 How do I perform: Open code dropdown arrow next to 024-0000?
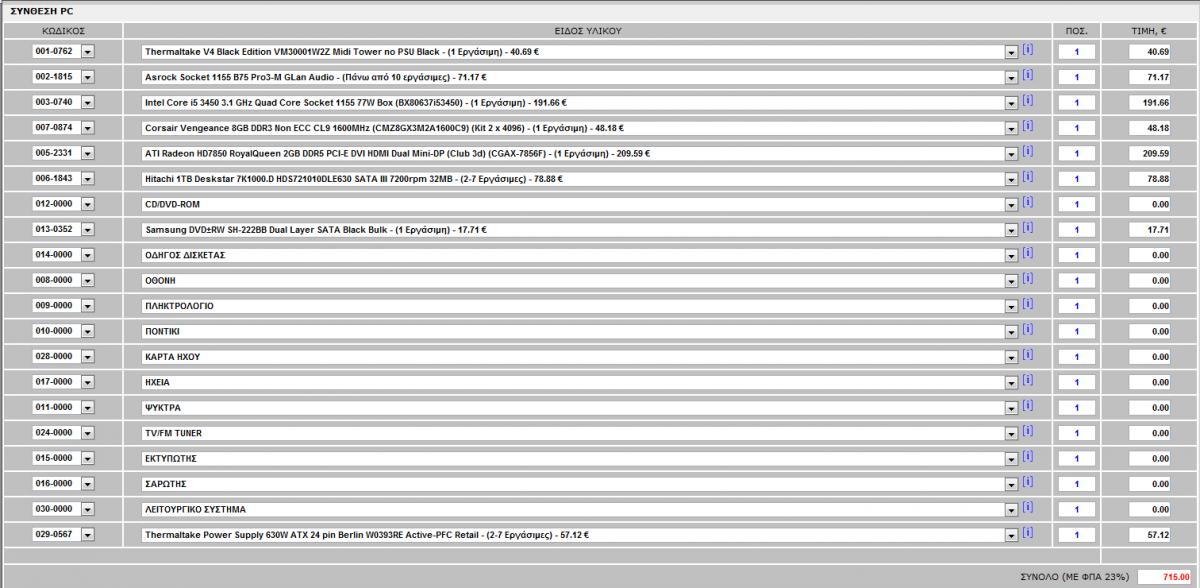(87, 433)
